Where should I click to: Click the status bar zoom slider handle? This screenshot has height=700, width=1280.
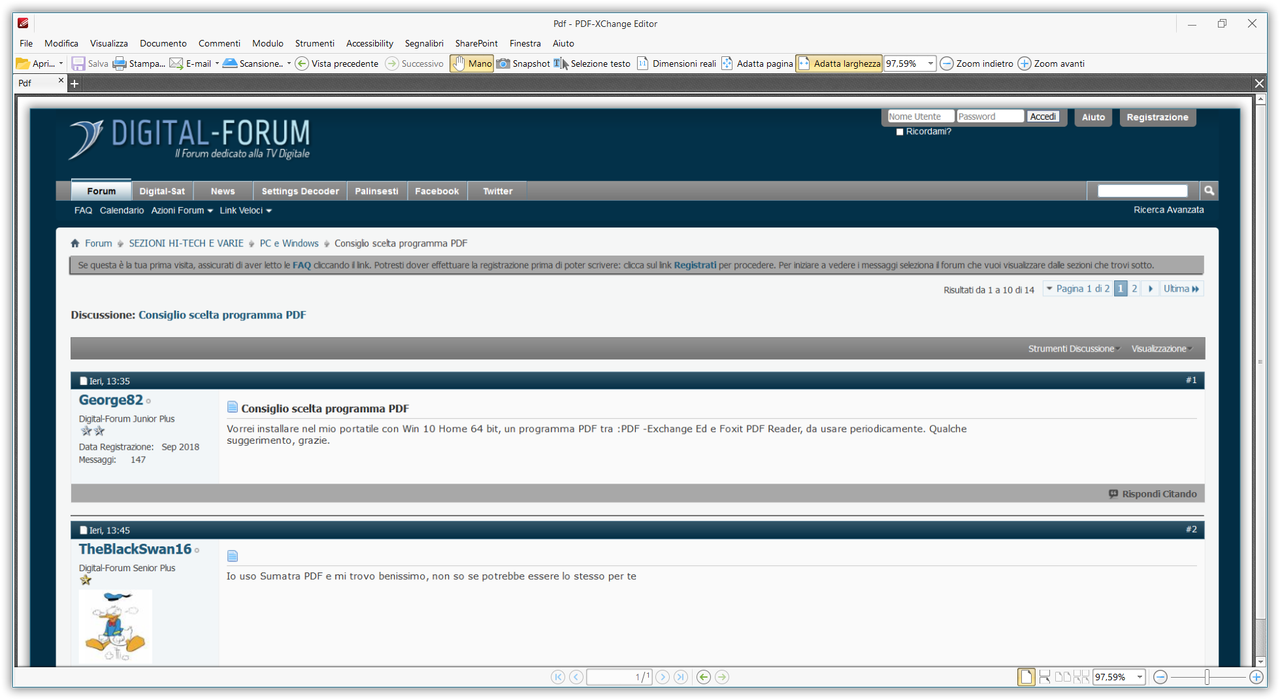(x=1207, y=677)
